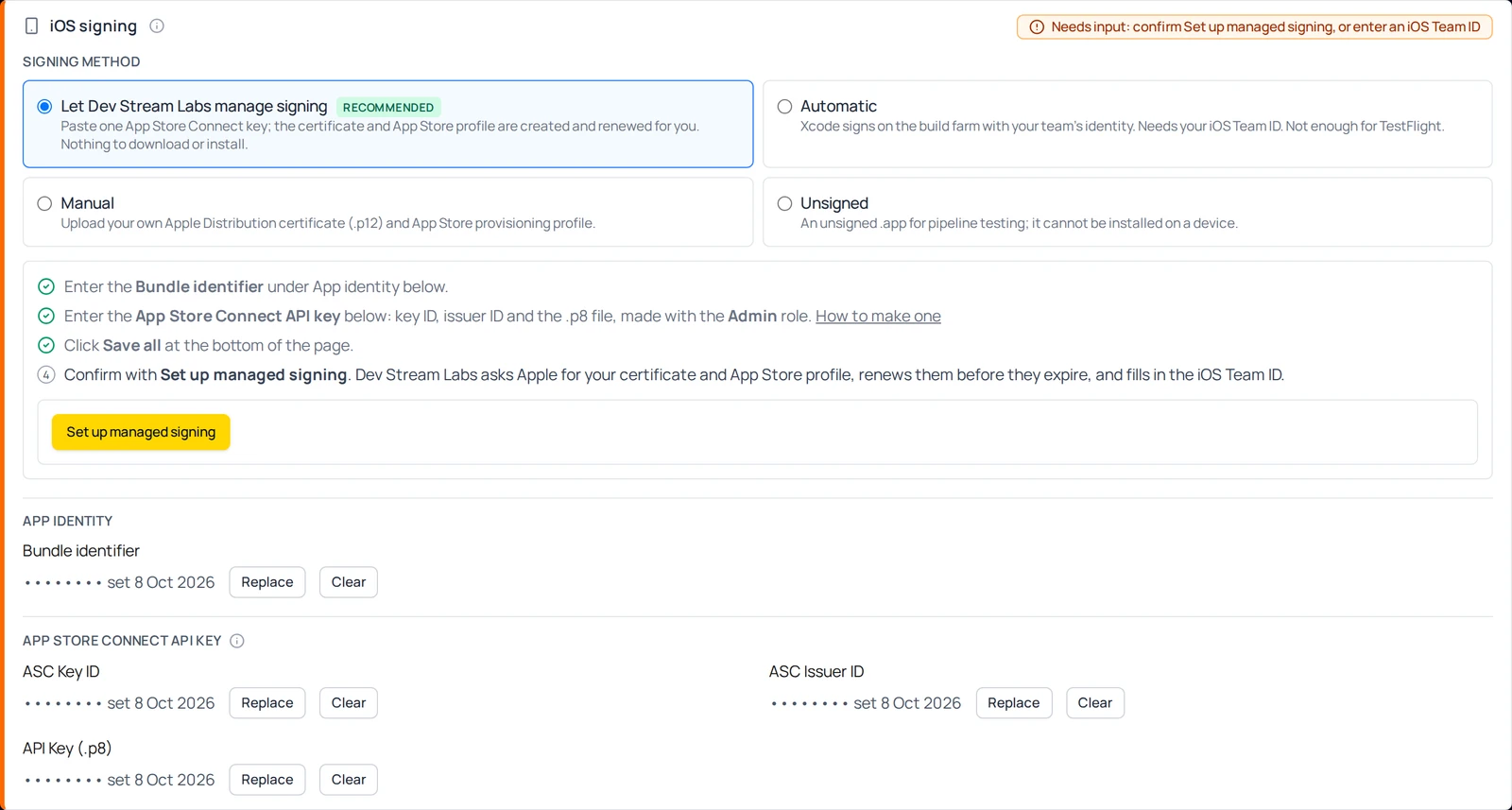The width and height of the screenshot is (1512, 810).
Task: Click the info icon next to App Store Connect API Key
Action: pos(237,641)
